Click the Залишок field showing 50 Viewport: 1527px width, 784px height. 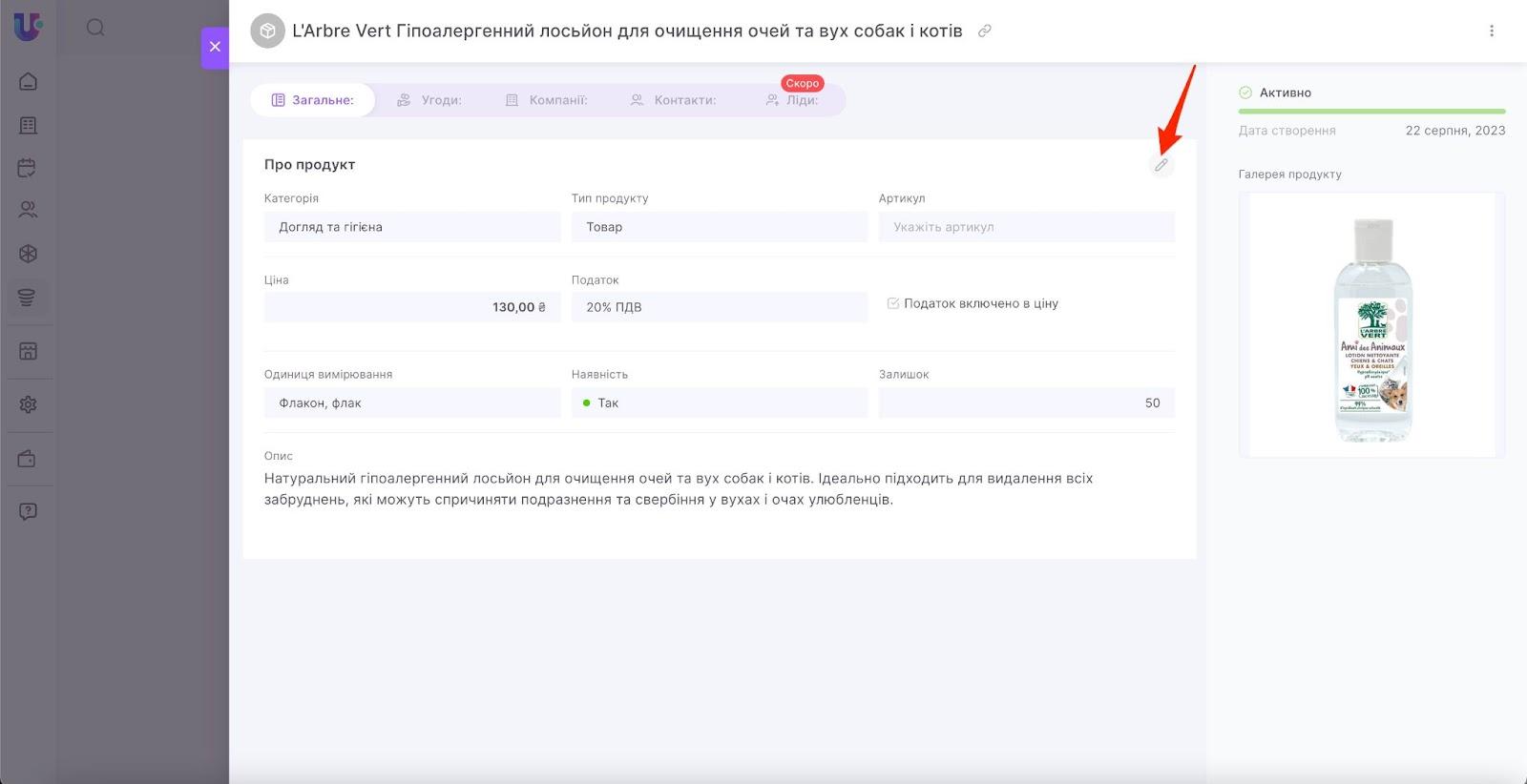pos(1027,403)
